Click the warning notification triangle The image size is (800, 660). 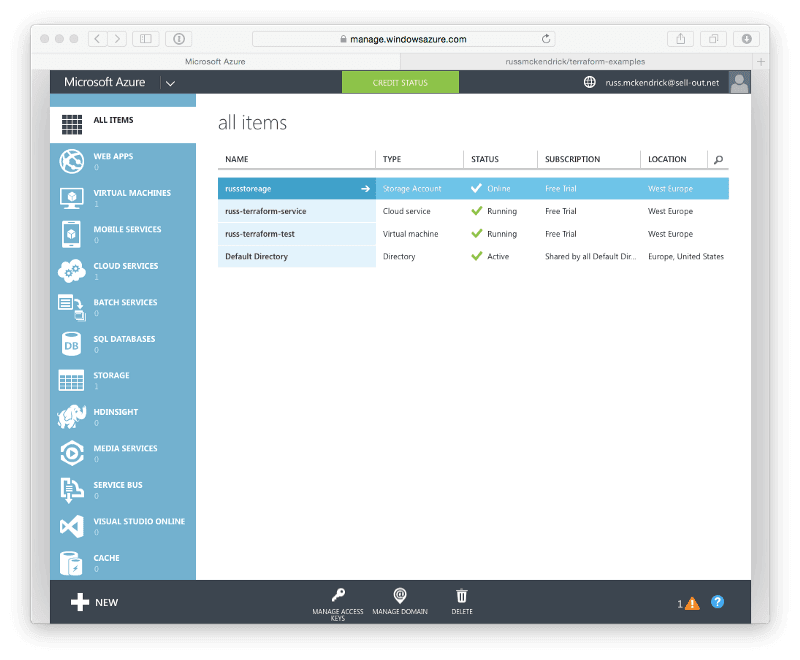[x=692, y=601]
